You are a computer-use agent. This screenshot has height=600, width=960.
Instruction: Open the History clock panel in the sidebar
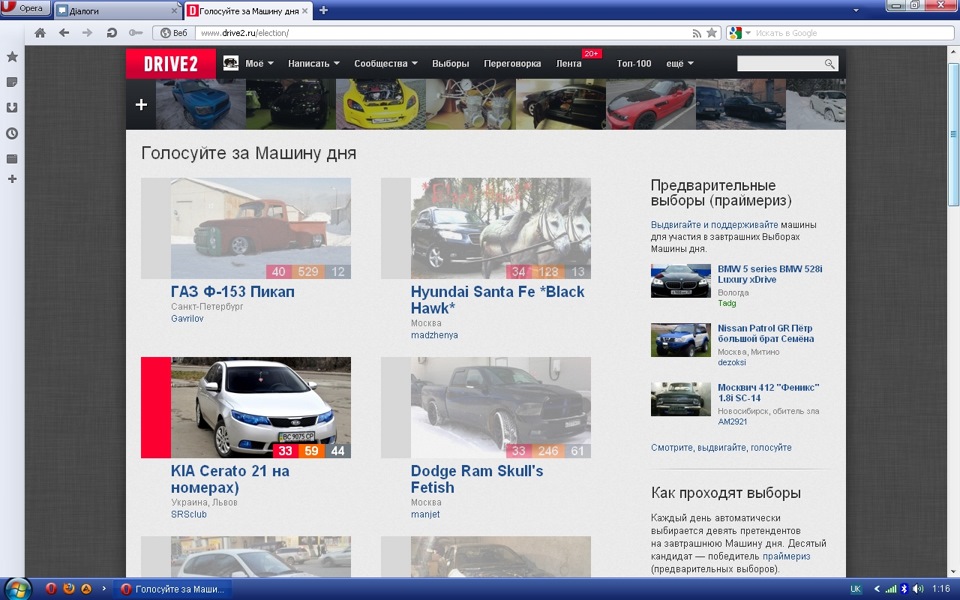click(x=13, y=132)
